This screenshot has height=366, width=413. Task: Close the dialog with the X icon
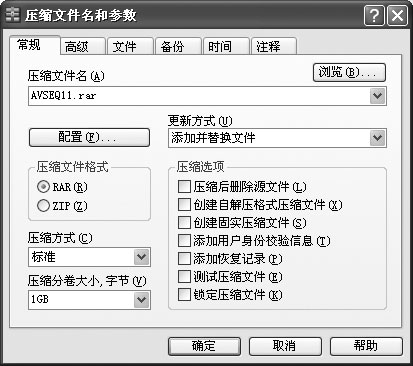[397, 15]
